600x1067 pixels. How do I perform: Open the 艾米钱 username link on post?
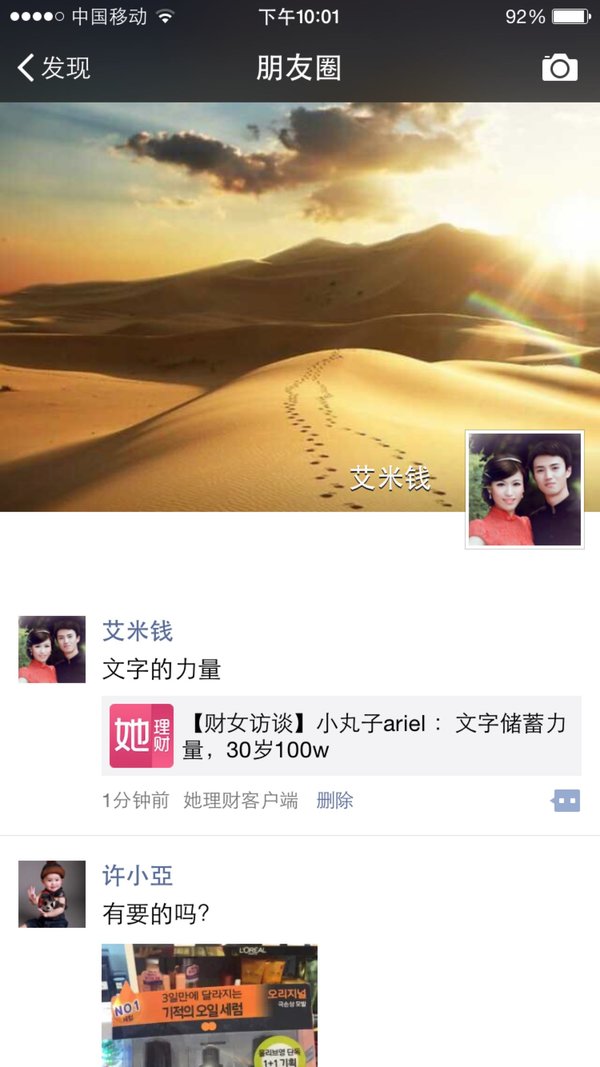tap(137, 631)
